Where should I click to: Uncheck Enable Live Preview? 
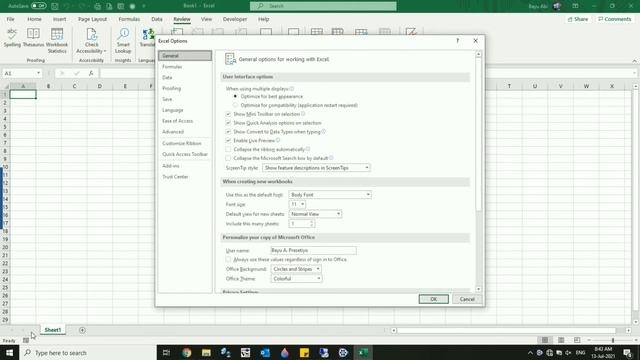228,140
